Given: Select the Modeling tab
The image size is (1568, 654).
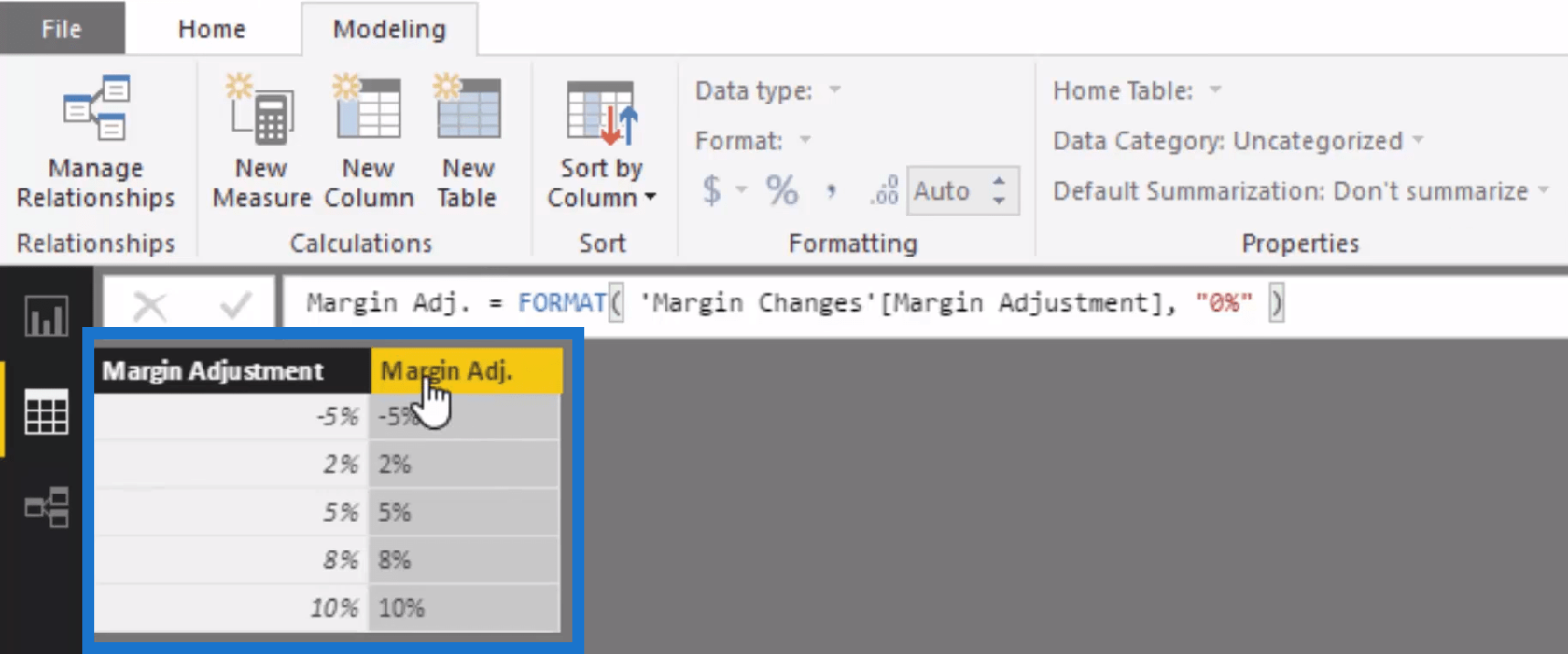Looking at the screenshot, I should (x=389, y=29).
